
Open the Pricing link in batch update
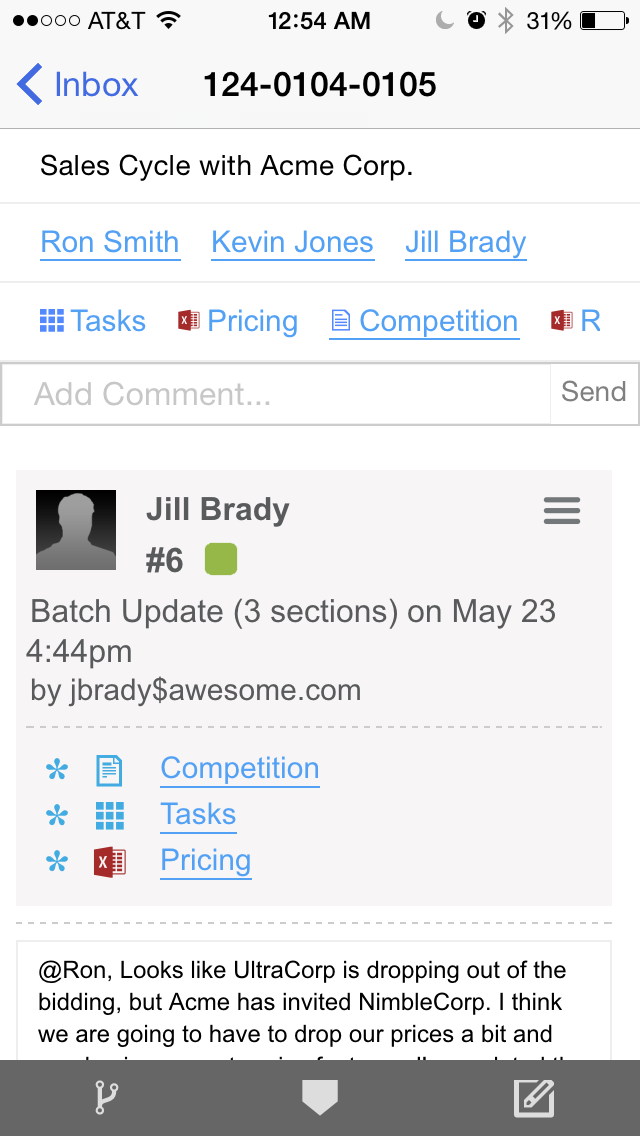205,861
